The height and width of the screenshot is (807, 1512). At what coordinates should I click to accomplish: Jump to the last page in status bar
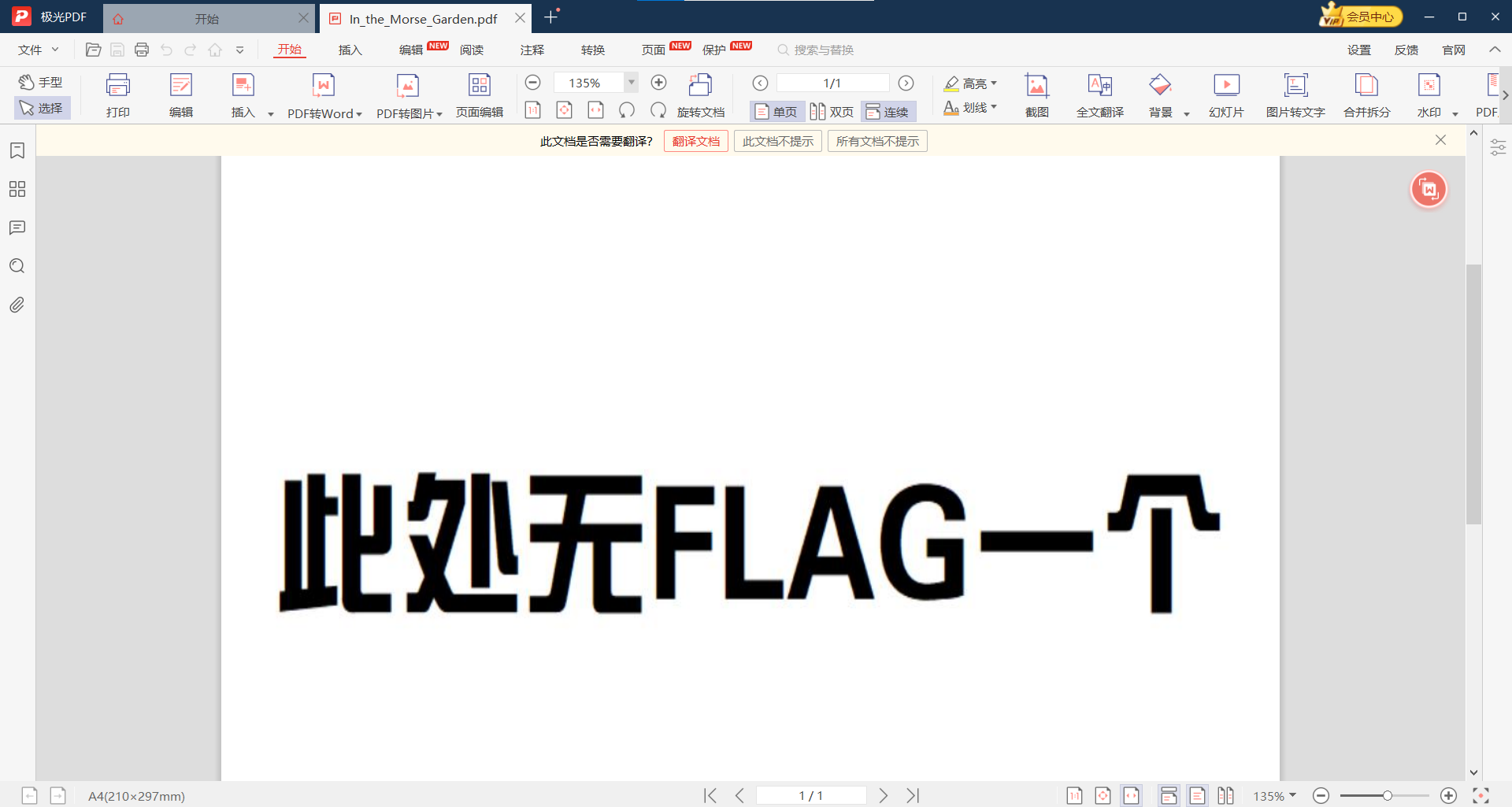(x=913, y=795)
